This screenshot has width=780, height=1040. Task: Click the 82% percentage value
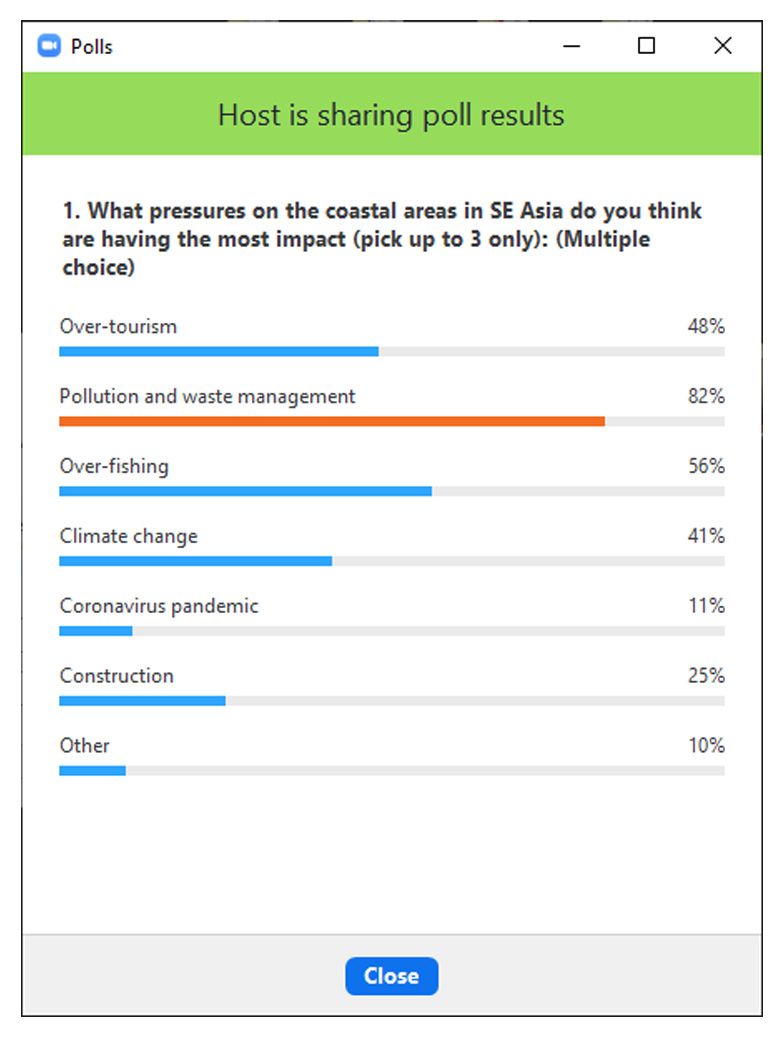(706, 397)
